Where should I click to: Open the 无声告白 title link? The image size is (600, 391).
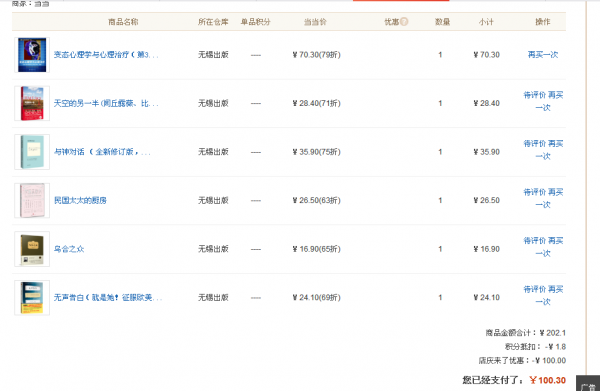click(108, 298)
